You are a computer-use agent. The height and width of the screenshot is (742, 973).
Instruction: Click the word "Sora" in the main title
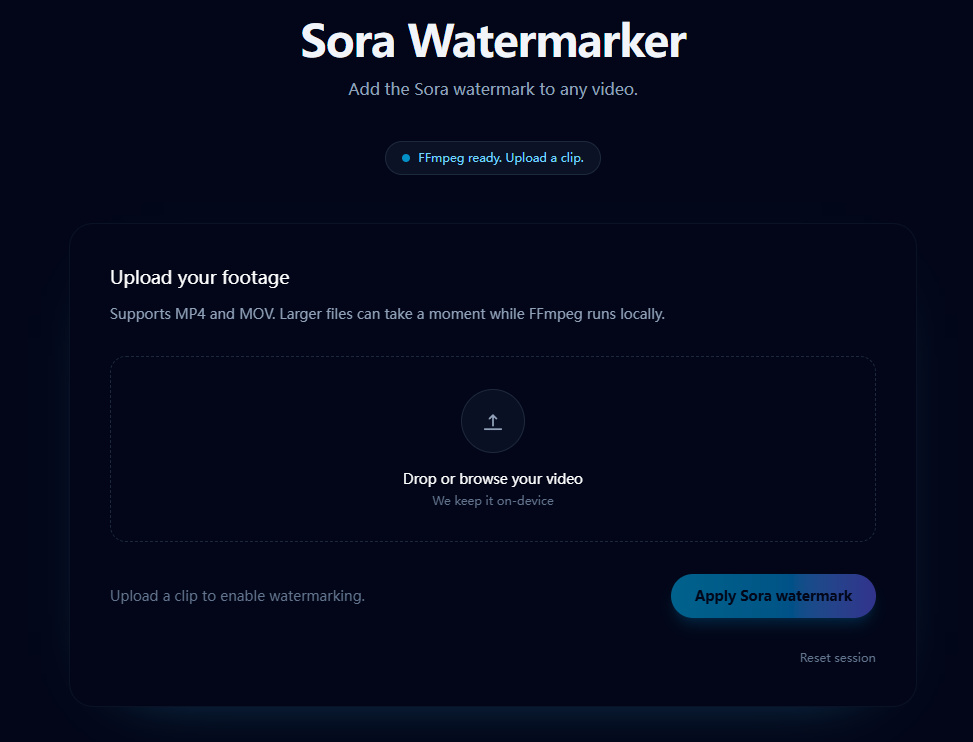click(349, 42)
